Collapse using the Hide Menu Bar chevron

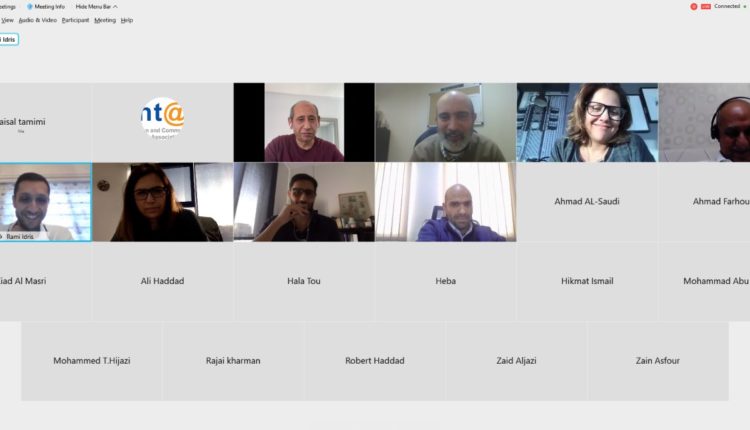(115, 7)
